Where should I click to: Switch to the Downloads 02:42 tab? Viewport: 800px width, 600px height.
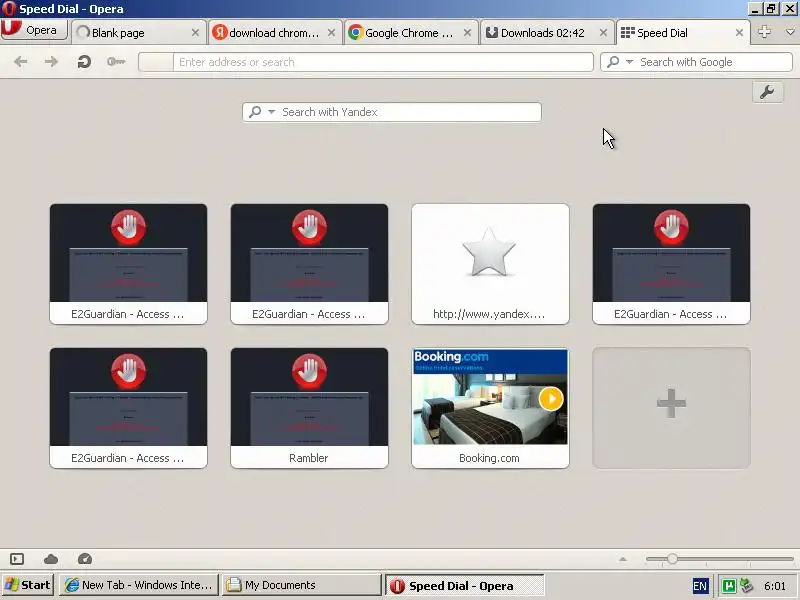coord(546,33)
